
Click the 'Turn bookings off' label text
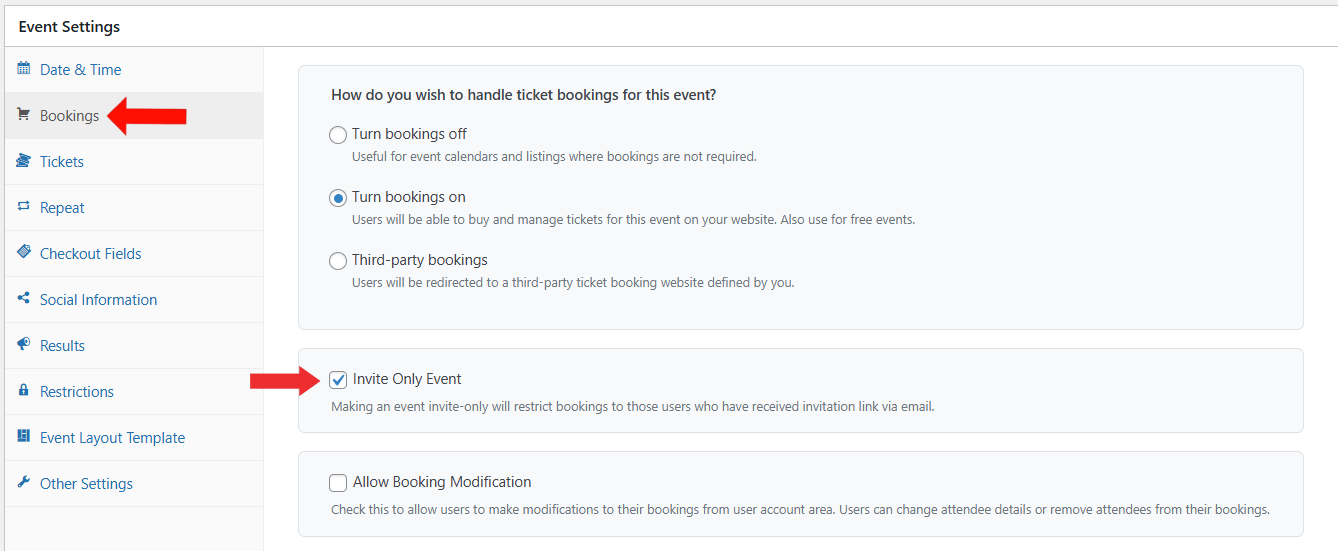[409, 134]
